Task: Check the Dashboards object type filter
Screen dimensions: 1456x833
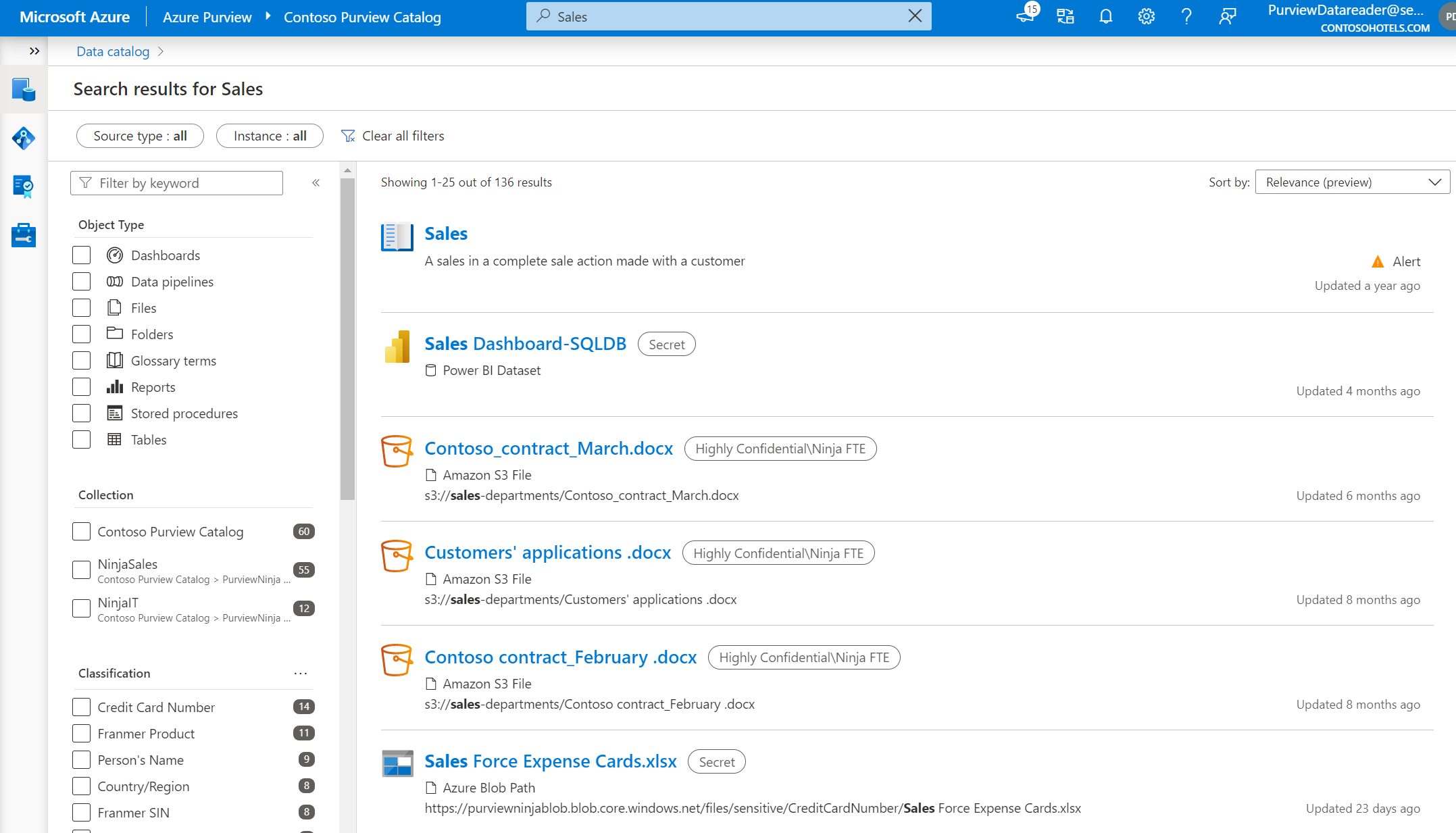Action: point(81,255)
